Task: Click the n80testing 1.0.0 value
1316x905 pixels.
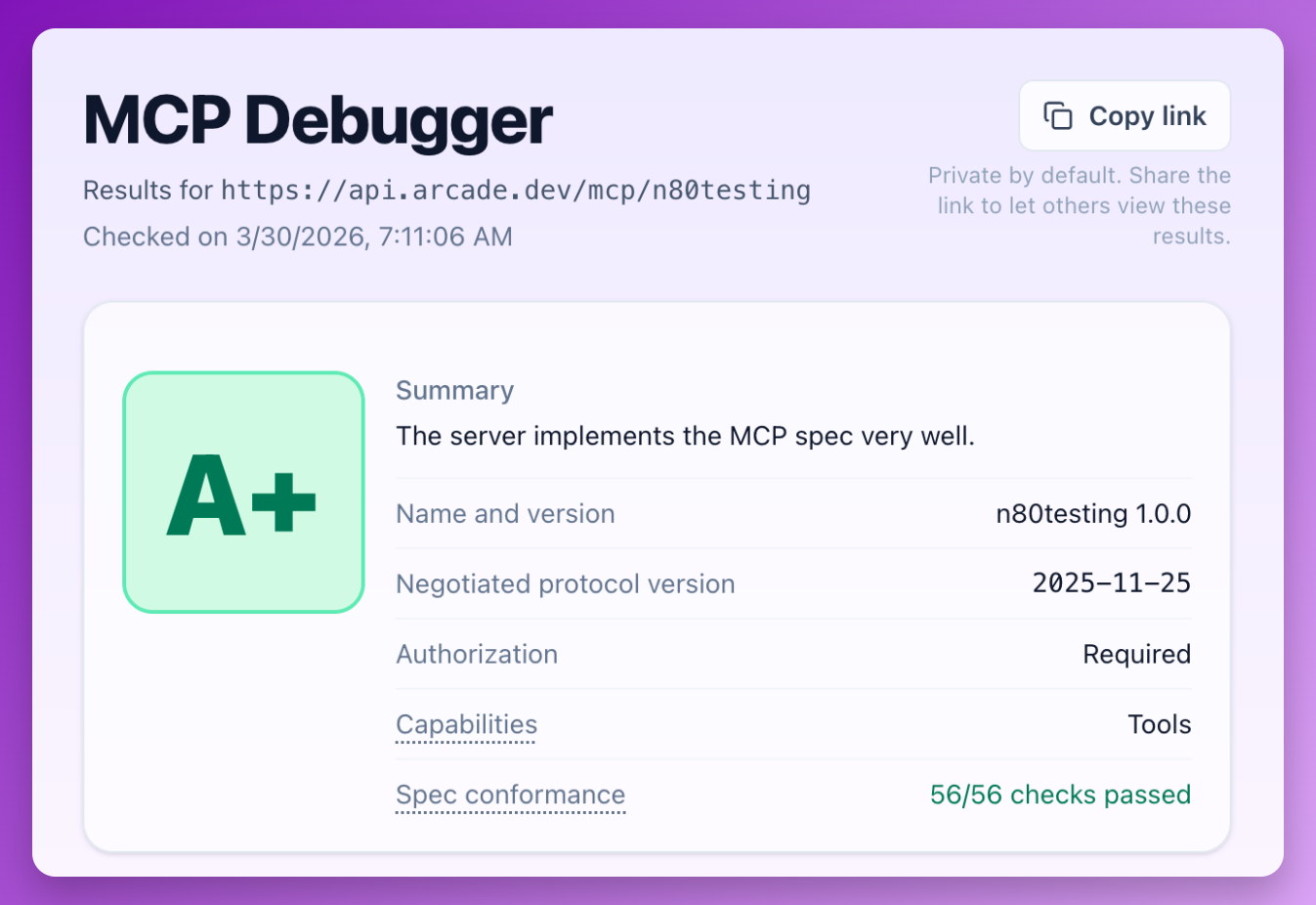Action: (1092, 514)
